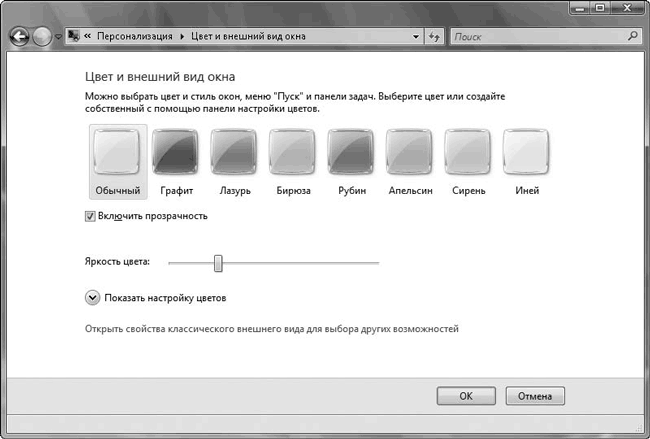Choose the Лазурь window color

234,153
